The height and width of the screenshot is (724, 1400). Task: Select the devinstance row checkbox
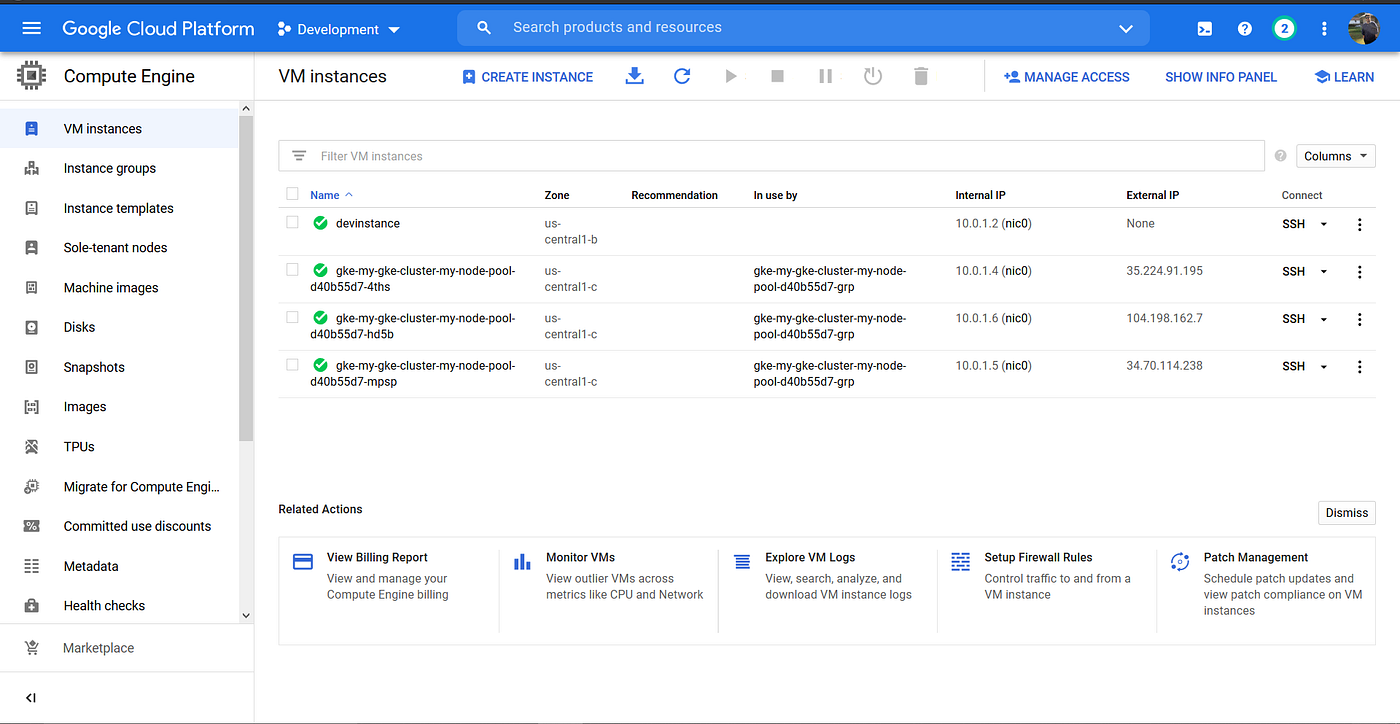(x=292, y=222)
